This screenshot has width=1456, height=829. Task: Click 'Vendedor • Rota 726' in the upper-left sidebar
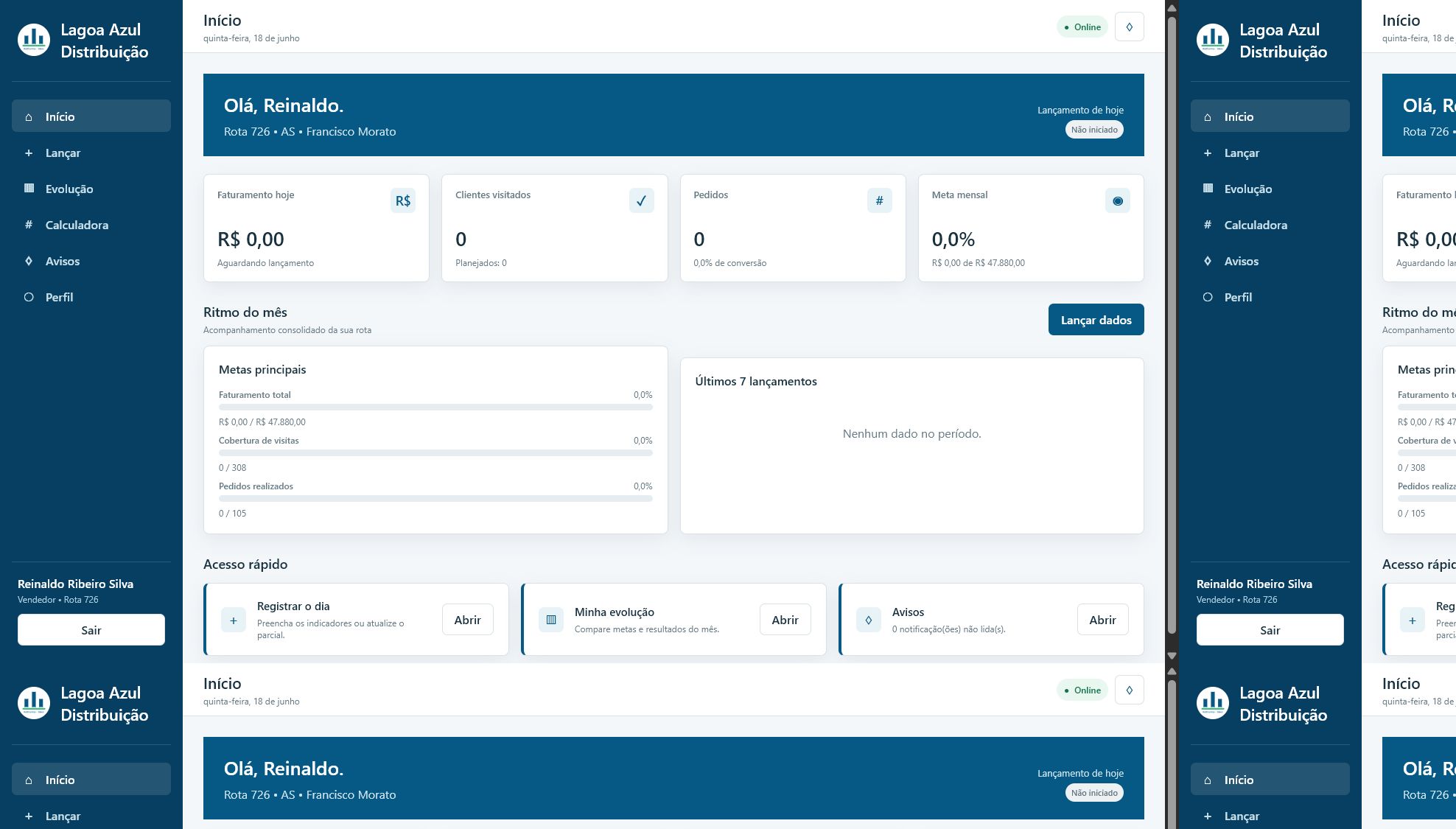[57, 600]
